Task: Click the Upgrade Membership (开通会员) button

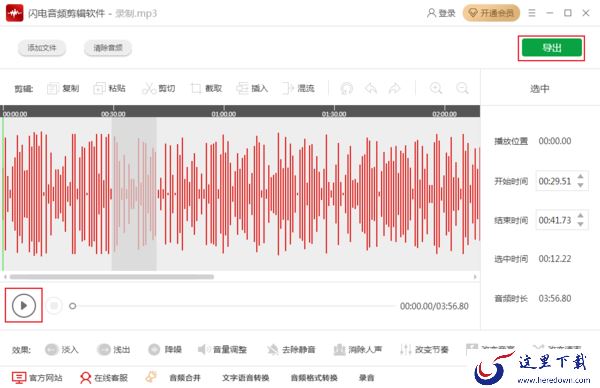Action: tap(491, 13)
